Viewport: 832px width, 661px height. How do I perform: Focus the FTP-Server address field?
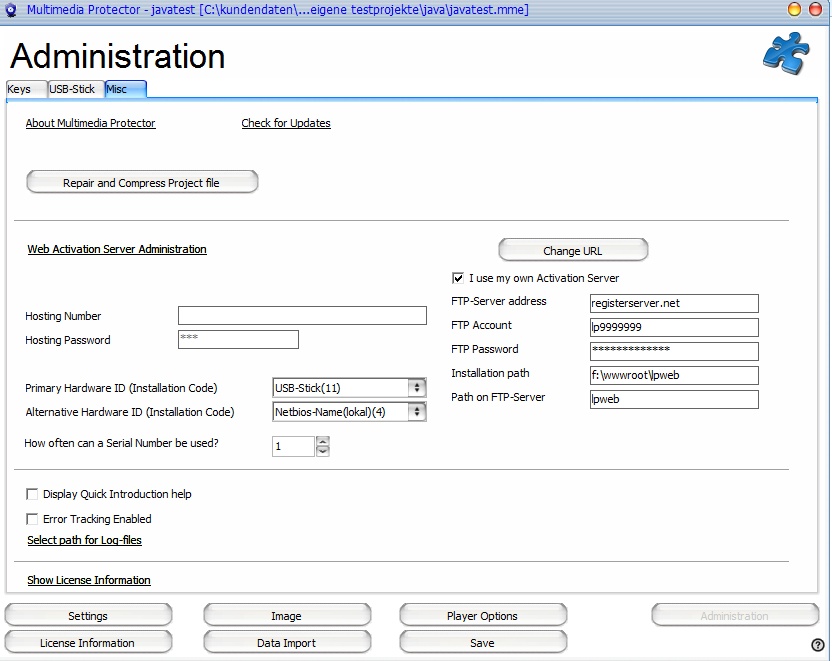(x=674, y=303)
